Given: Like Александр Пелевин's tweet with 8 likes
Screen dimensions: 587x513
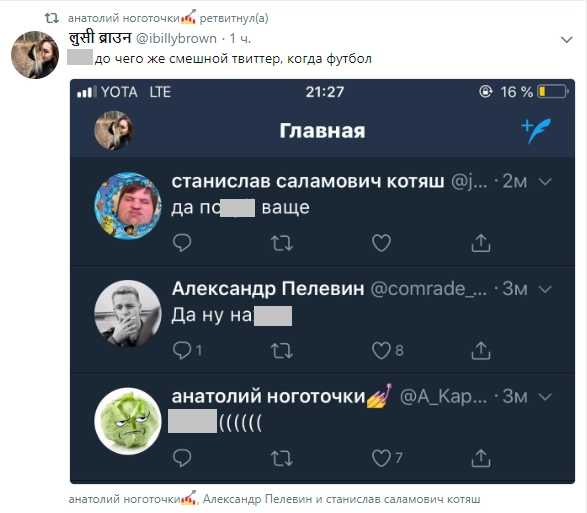Looking at the screenshot, I should pyautogui.click(x=381, y=351).
